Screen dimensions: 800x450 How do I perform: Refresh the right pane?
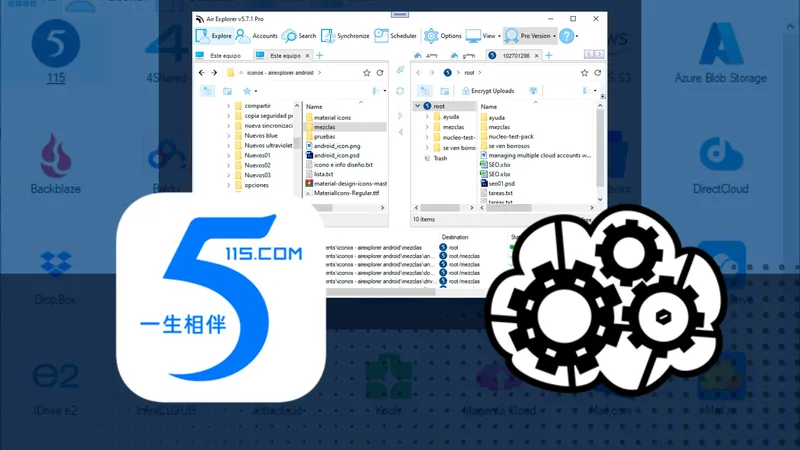(x=598, y=73)
